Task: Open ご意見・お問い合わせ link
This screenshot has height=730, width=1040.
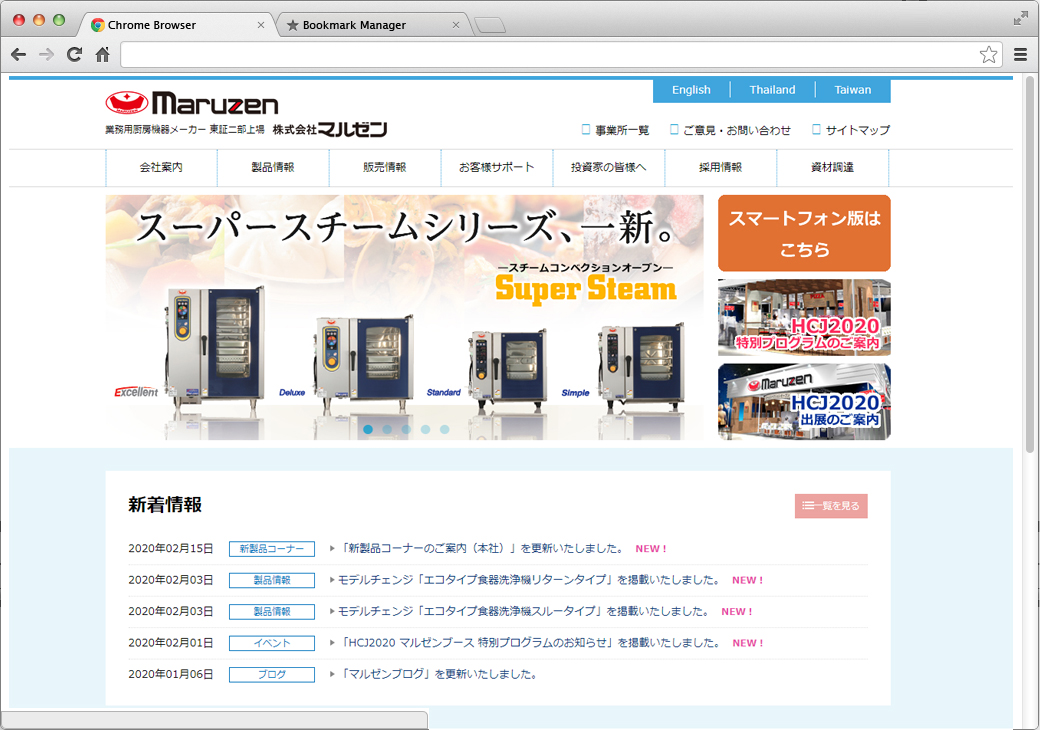Action: tap(730, 131)
